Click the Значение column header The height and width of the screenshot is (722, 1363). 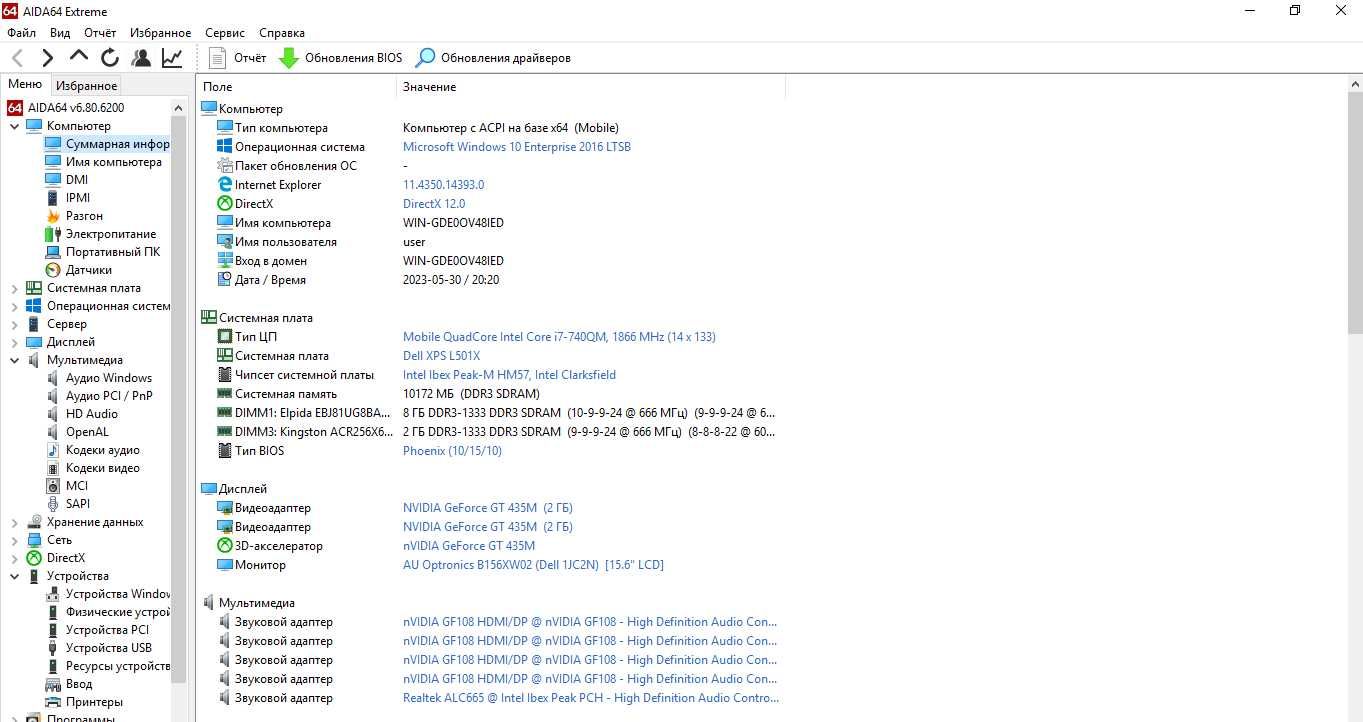point(591,87)
